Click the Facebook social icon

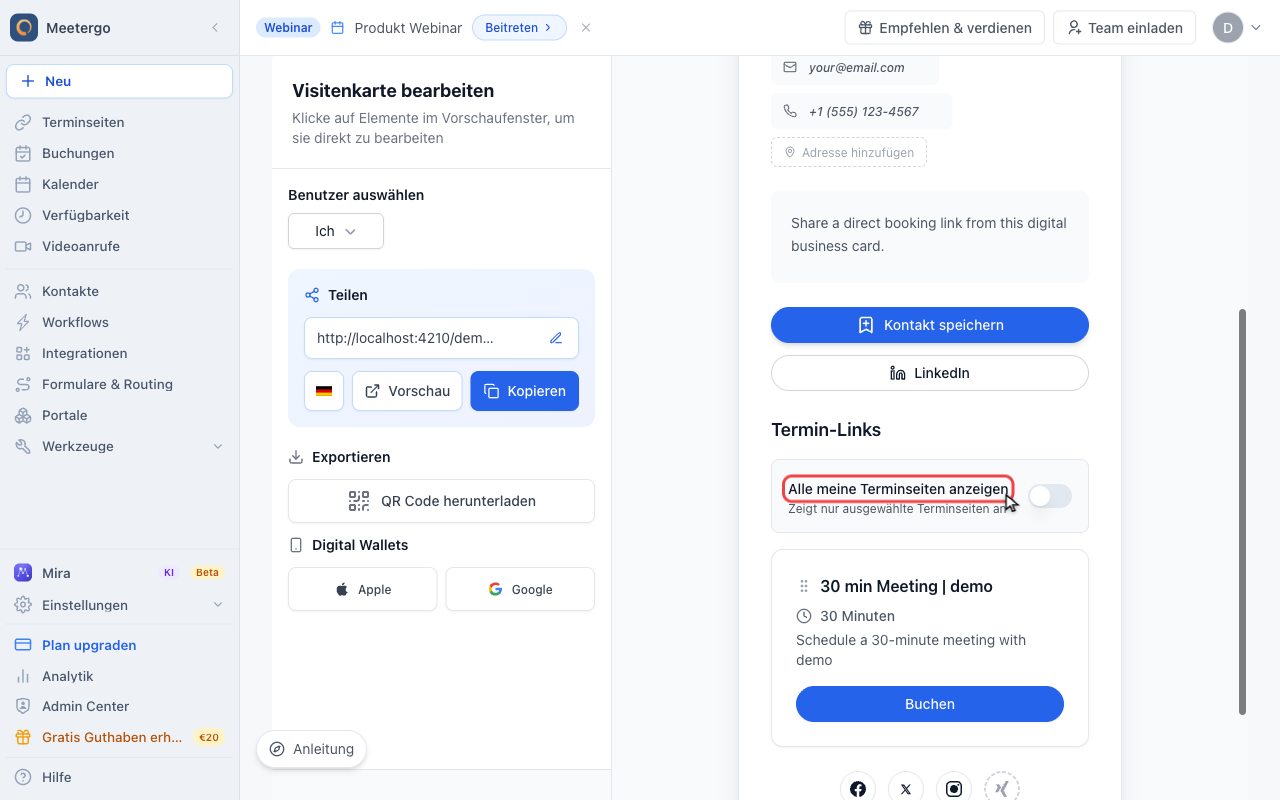[858, 789]
